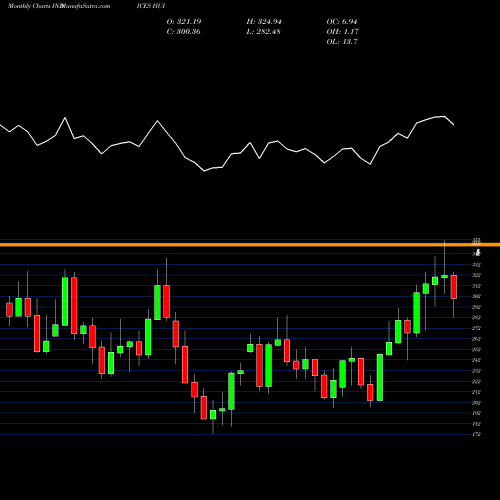The width and height of the screenshot is (500, 500).
Task: Click the 172 price axis label
Action: pyautogui.click(x=476, y=434)
